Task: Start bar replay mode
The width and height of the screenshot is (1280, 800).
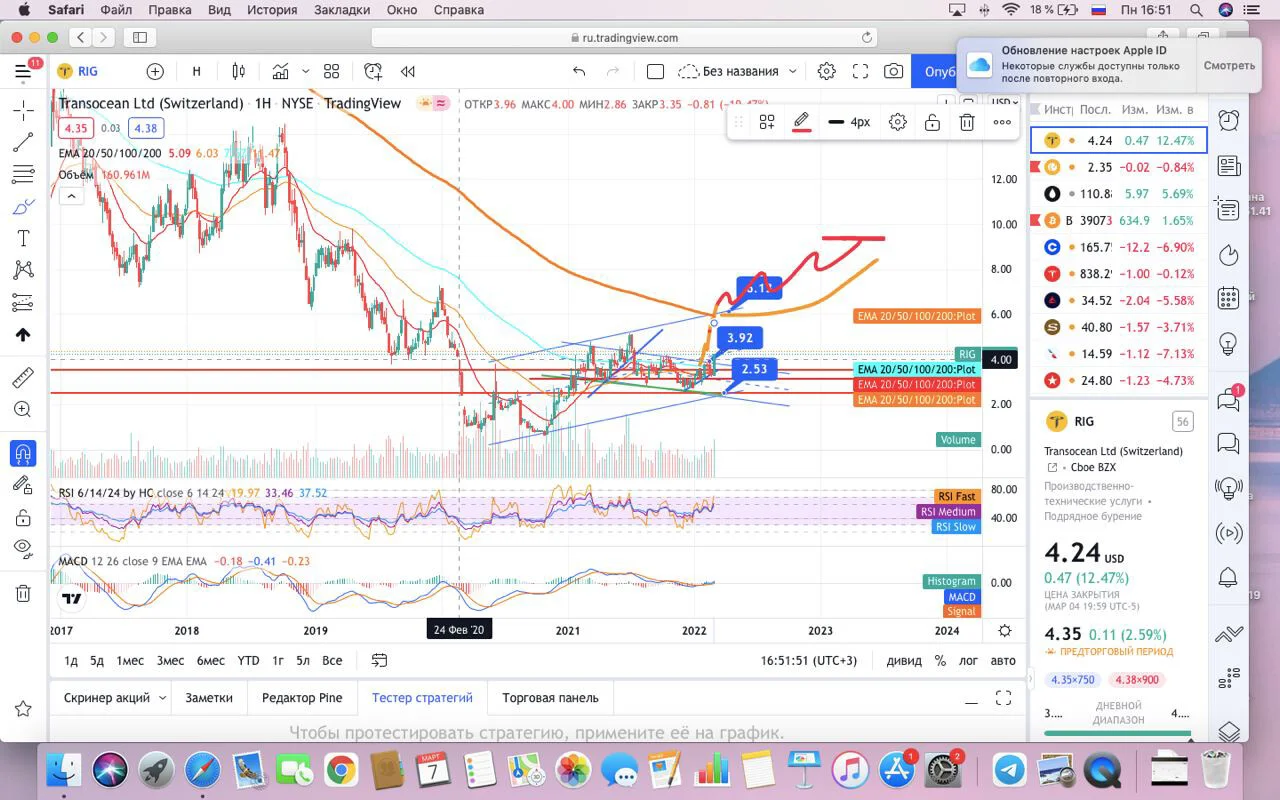Action: tap(408, 71)
